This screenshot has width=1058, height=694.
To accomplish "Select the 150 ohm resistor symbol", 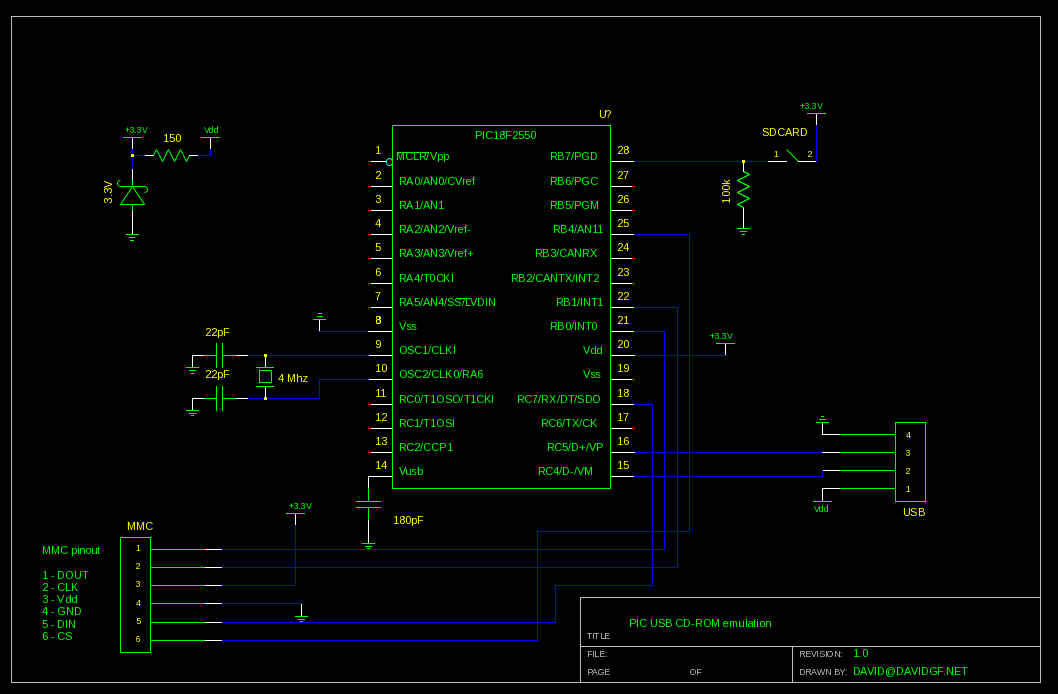I will click(171, 156).
